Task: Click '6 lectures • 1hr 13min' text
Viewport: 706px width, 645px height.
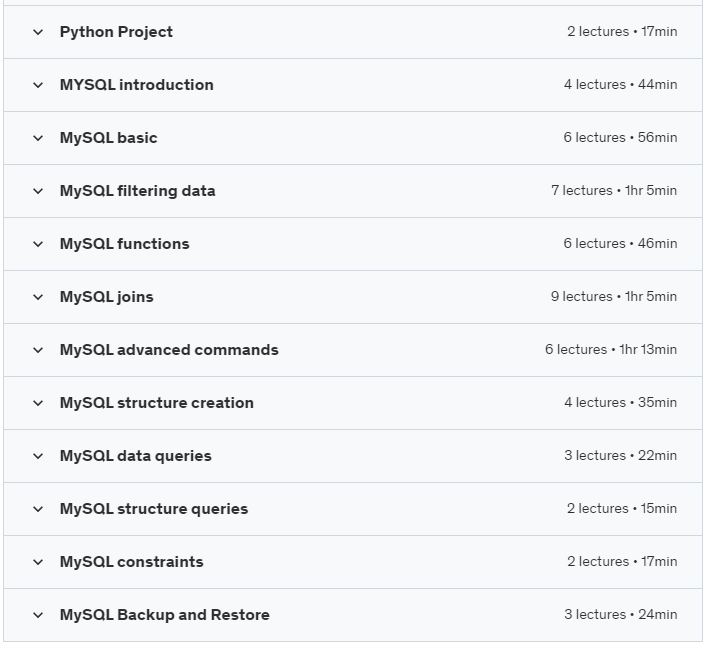Action: point(611,350)
